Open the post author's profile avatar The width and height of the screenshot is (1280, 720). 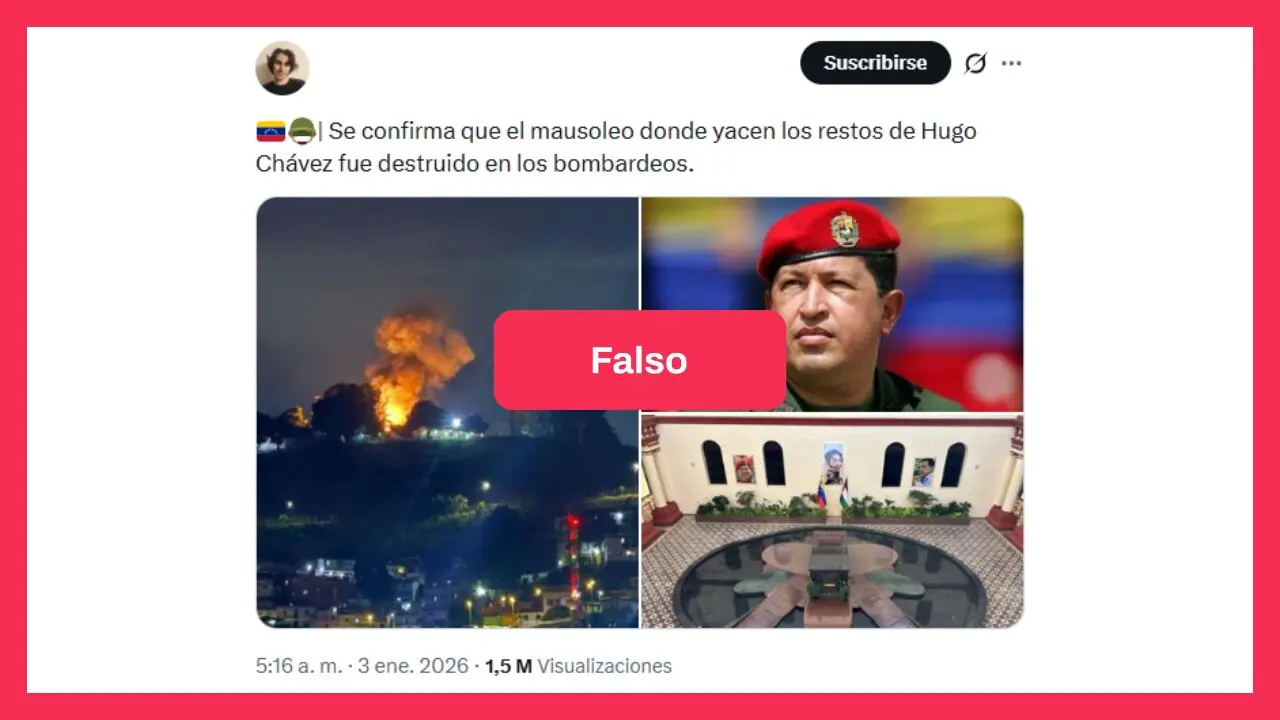click(x=282, y=68)
